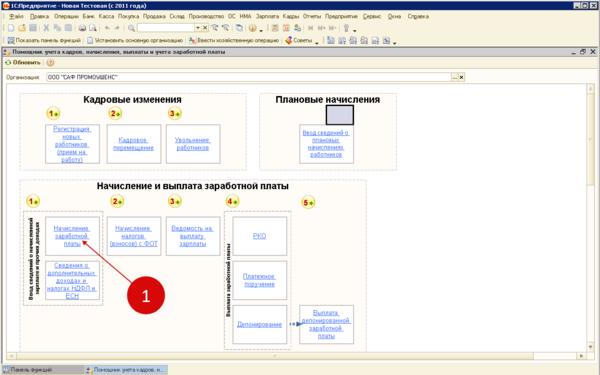600x375 pixels.
Task: Open Платежное поручение link
Action: [259, 280]
